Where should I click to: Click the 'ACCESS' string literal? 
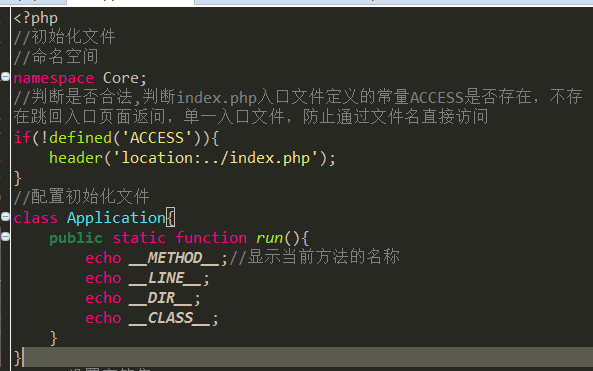point(157,138)
